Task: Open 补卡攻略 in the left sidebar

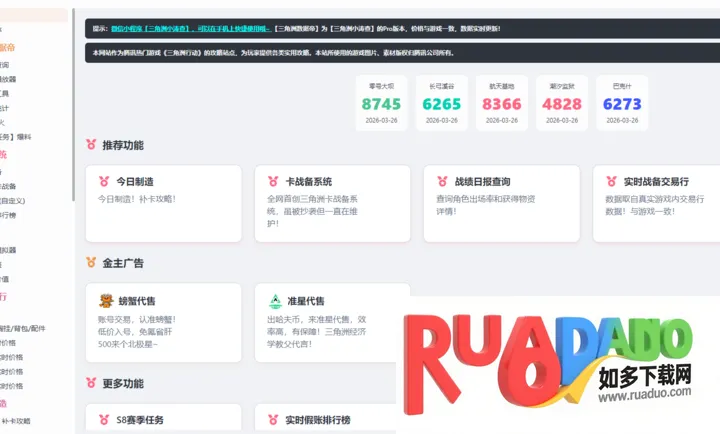Action: coord(20,421)
